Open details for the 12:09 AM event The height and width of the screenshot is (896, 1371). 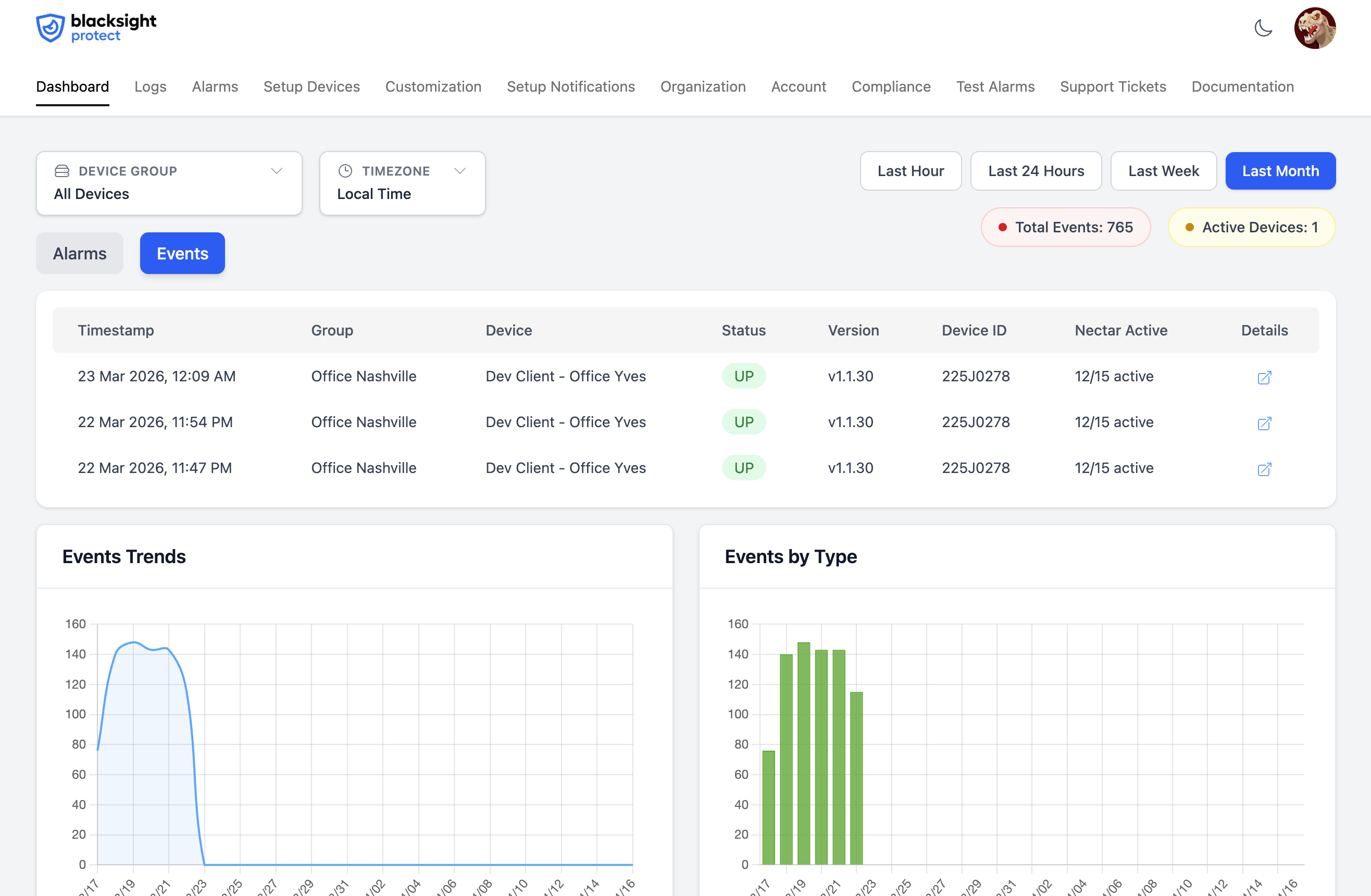point(1265,378)
